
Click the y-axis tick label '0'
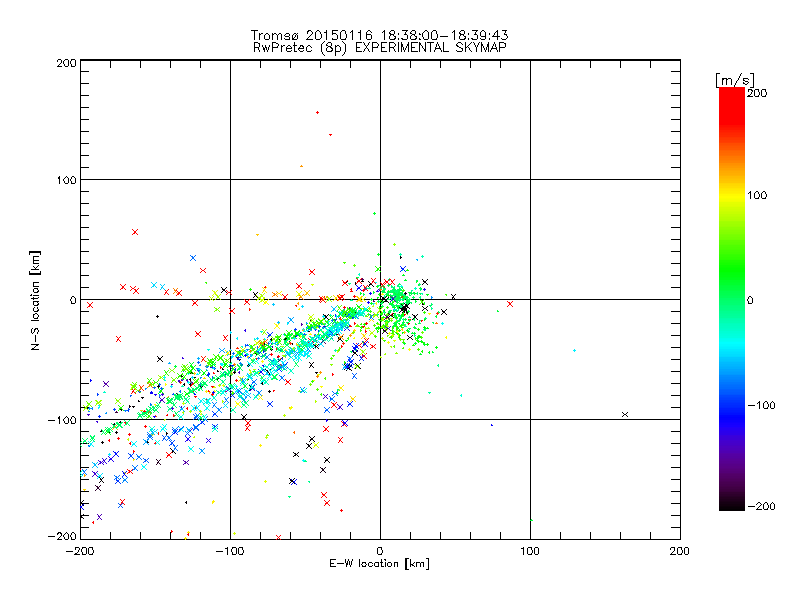73,300
